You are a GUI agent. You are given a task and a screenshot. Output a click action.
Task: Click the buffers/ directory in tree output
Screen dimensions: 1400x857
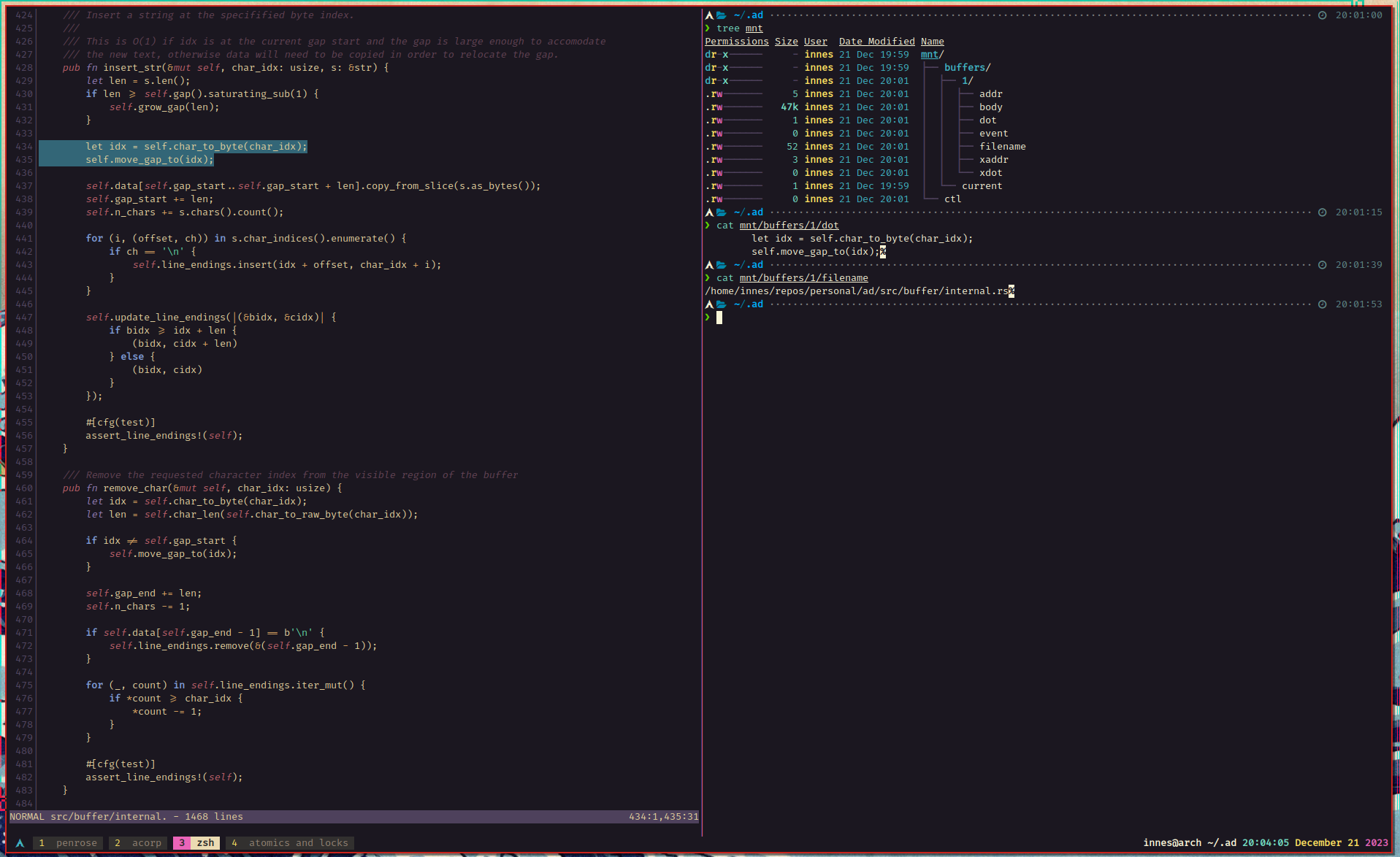[x=967, y=68]
